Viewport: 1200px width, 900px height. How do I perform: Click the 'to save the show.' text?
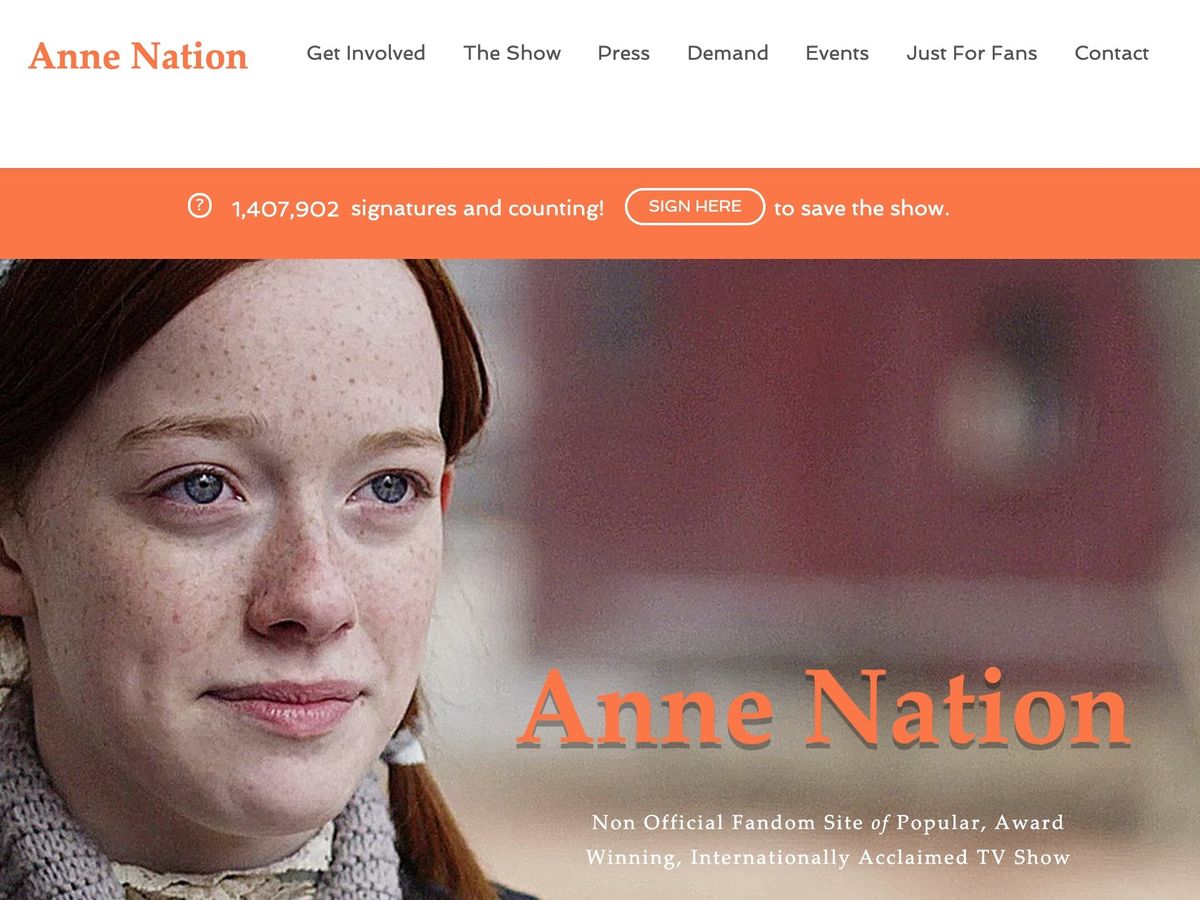(862, 208)
